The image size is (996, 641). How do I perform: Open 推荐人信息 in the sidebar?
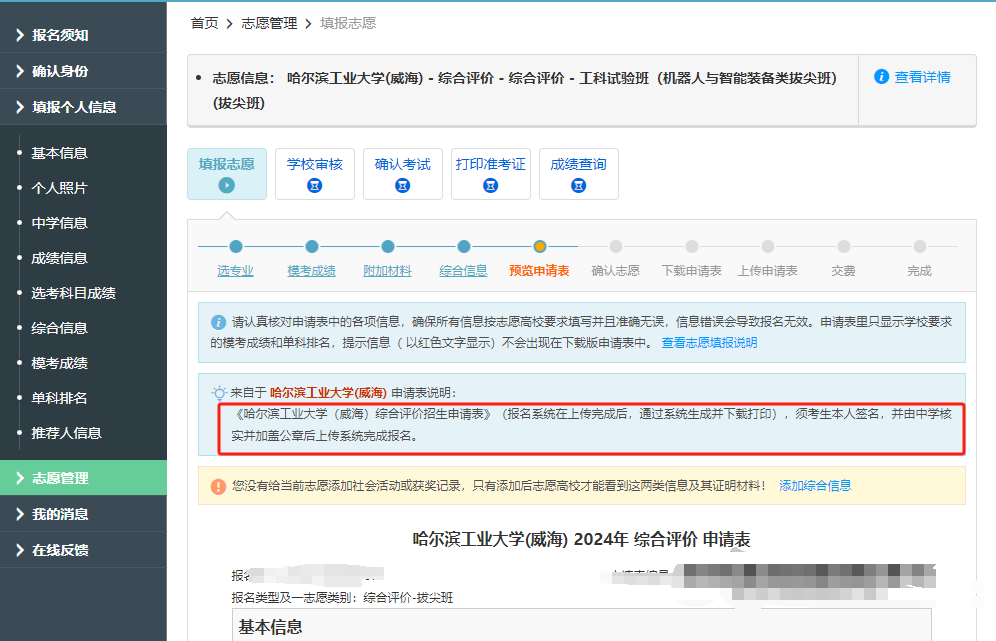66,433
